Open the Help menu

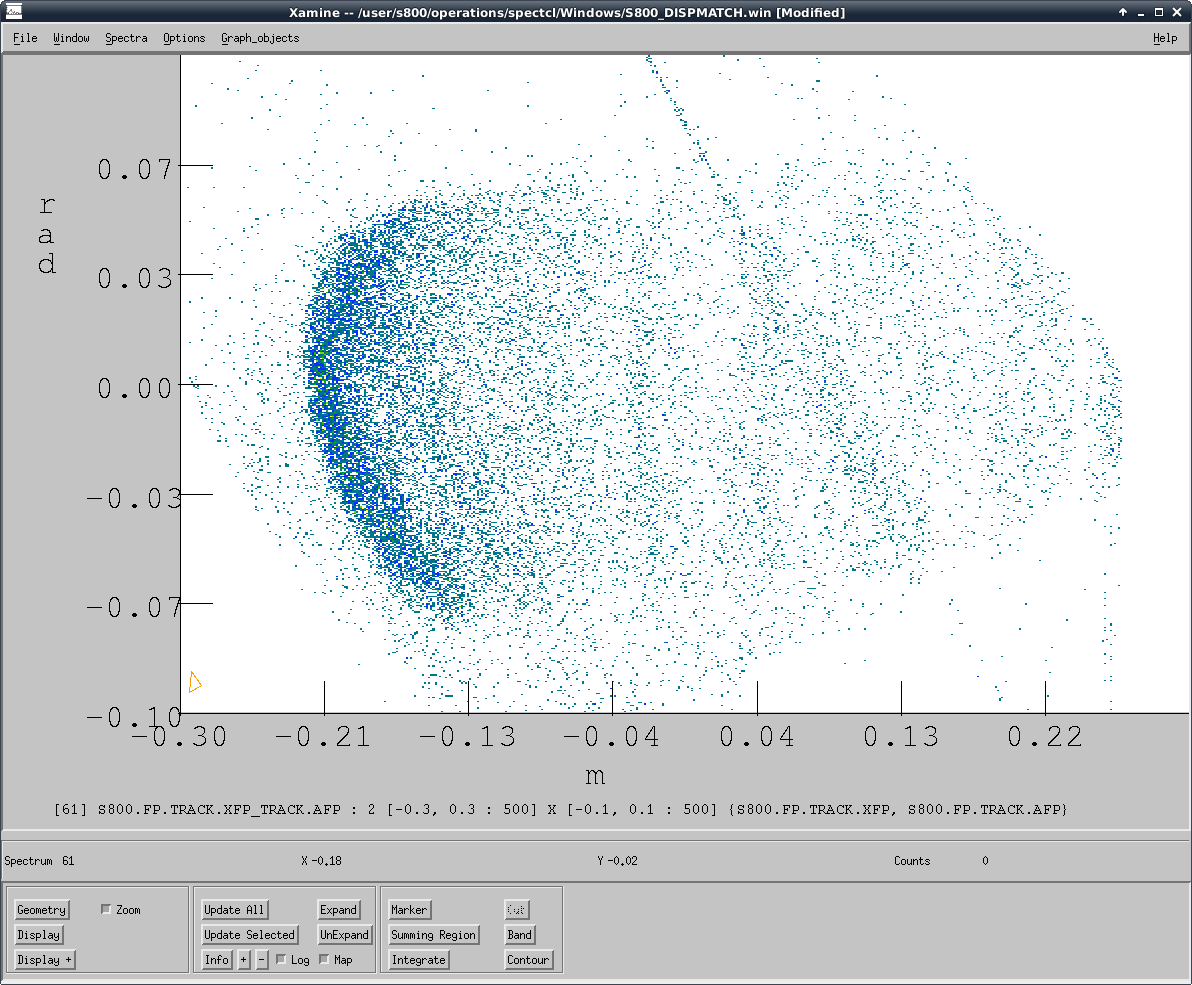pyautogui.click(x=1164, y=38)
